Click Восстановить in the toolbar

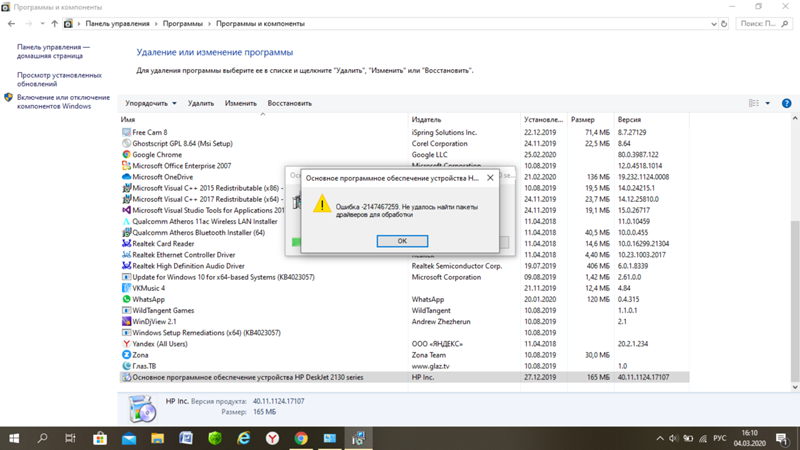point(289,103)
